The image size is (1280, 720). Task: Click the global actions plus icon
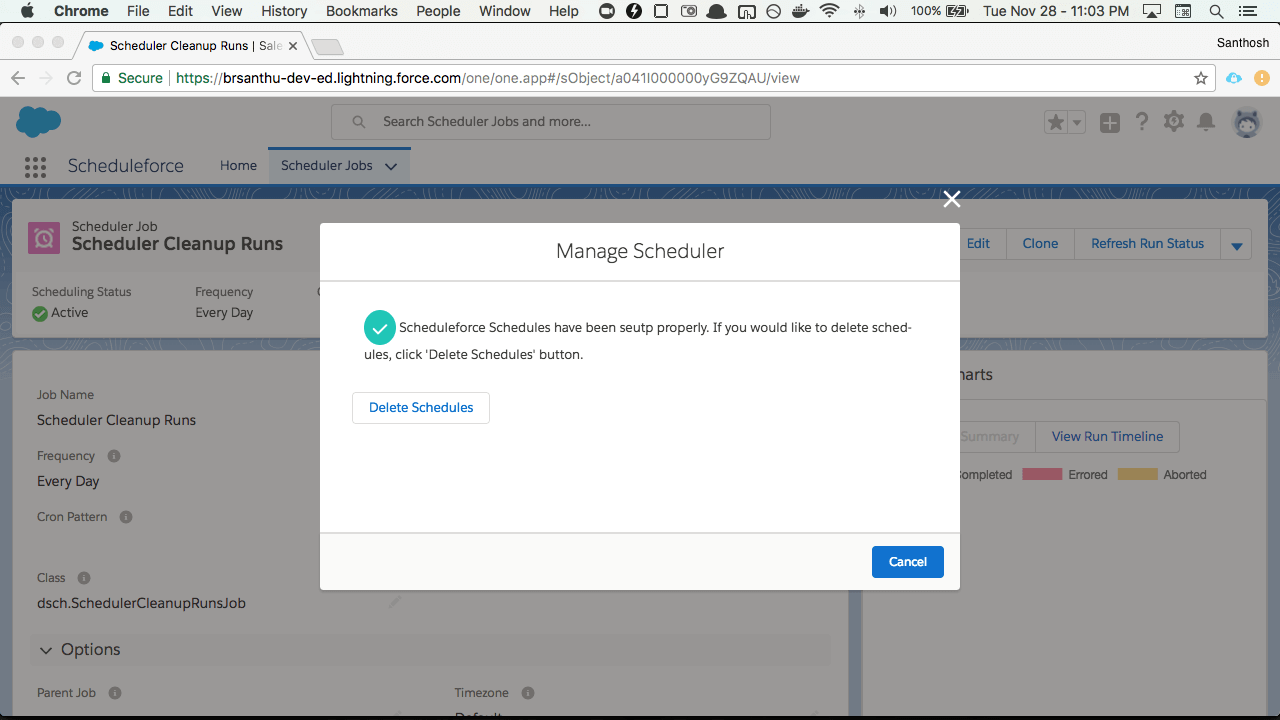pyautogui.click(x=1109, y=122)
